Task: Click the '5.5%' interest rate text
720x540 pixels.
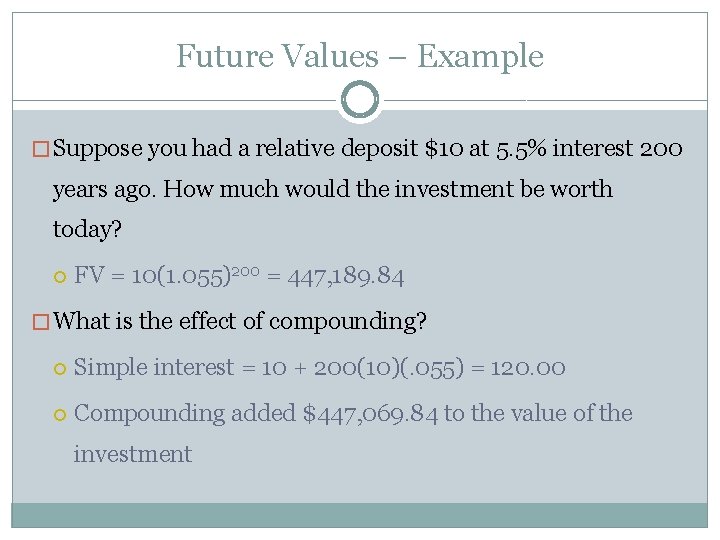Action: [x=520, y=149]
